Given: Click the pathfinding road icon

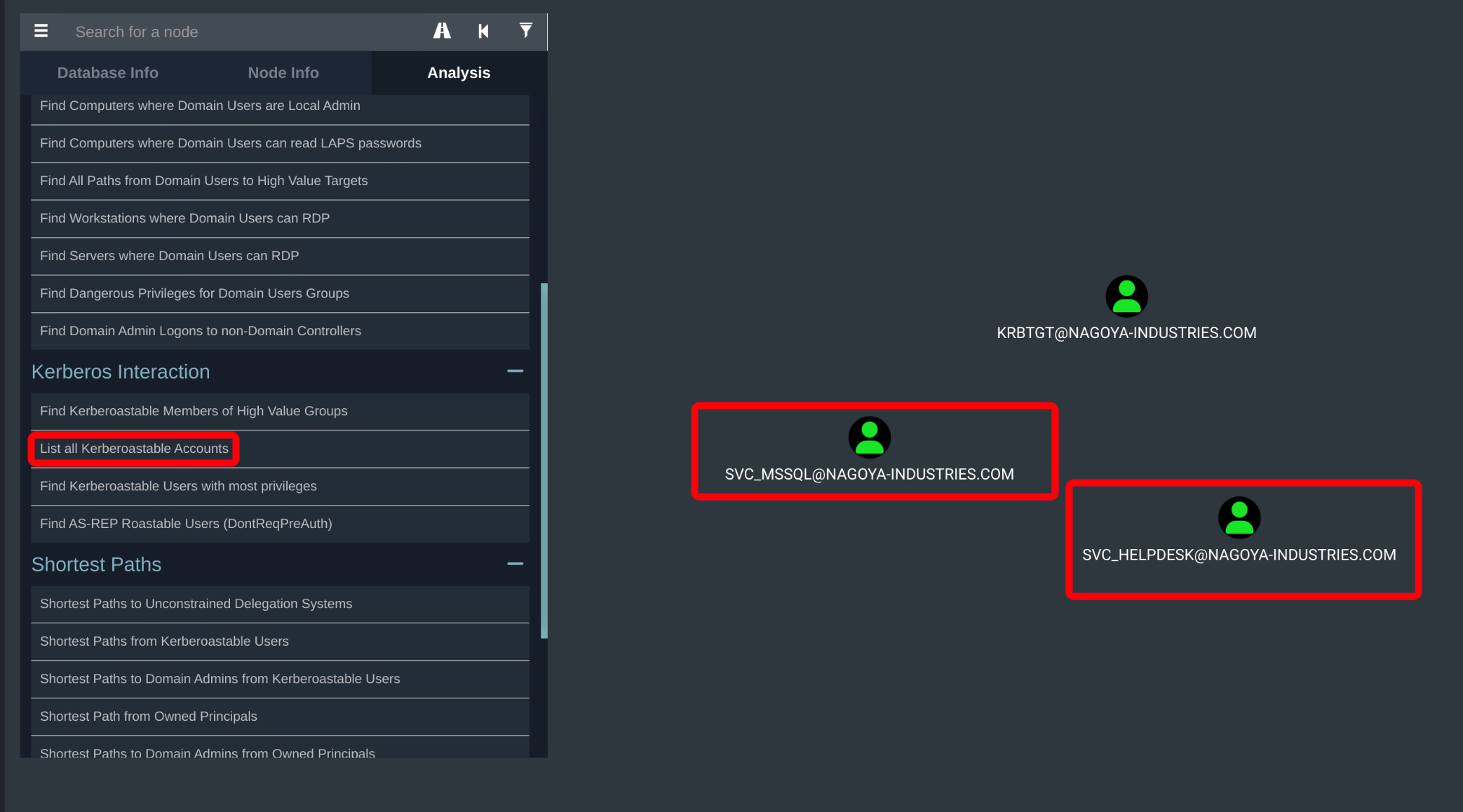Looking at the screenshot, I should pyautogui.click(x=442, y=31).
